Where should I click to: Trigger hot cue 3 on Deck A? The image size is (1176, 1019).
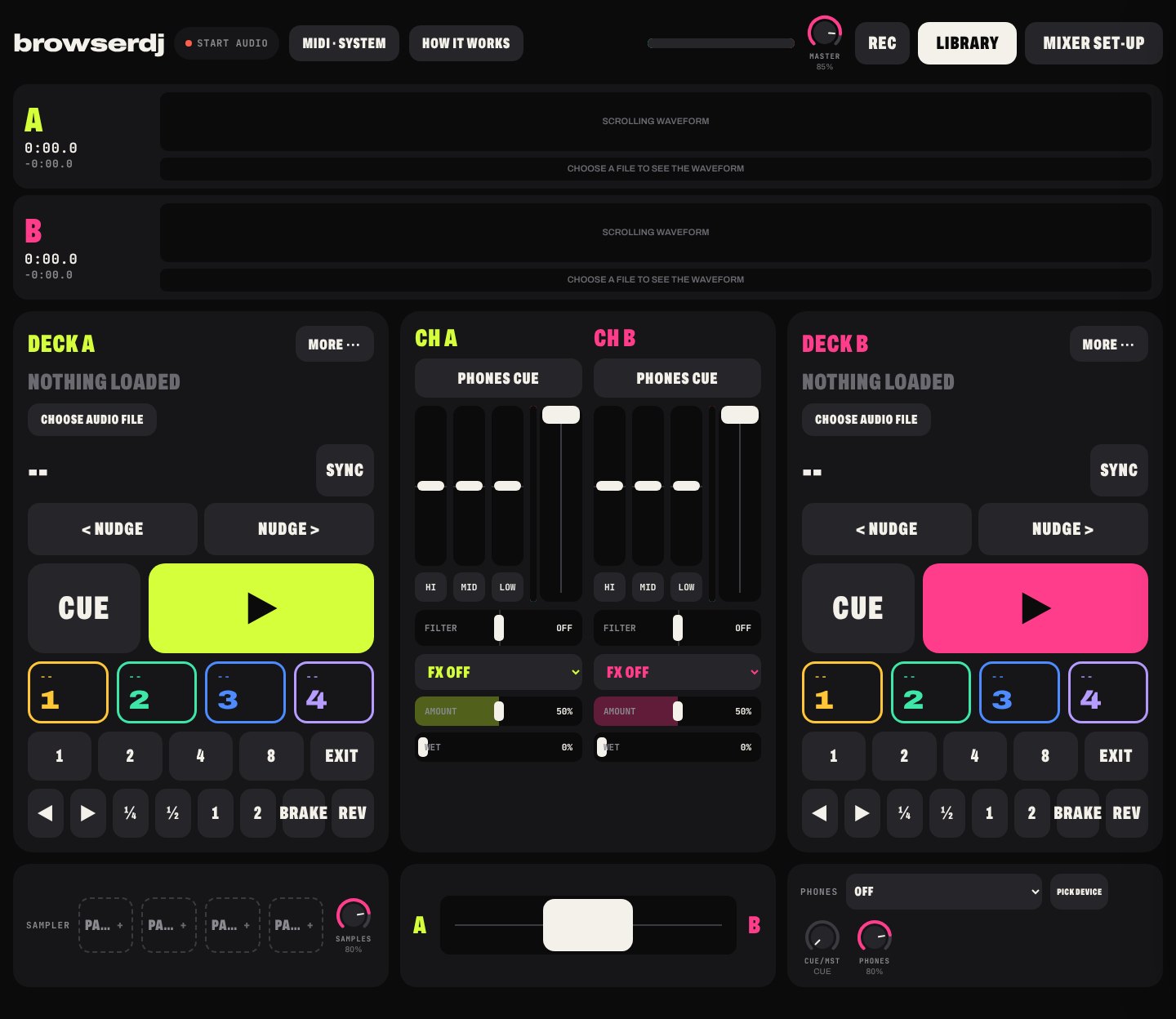tap(245, 692)
